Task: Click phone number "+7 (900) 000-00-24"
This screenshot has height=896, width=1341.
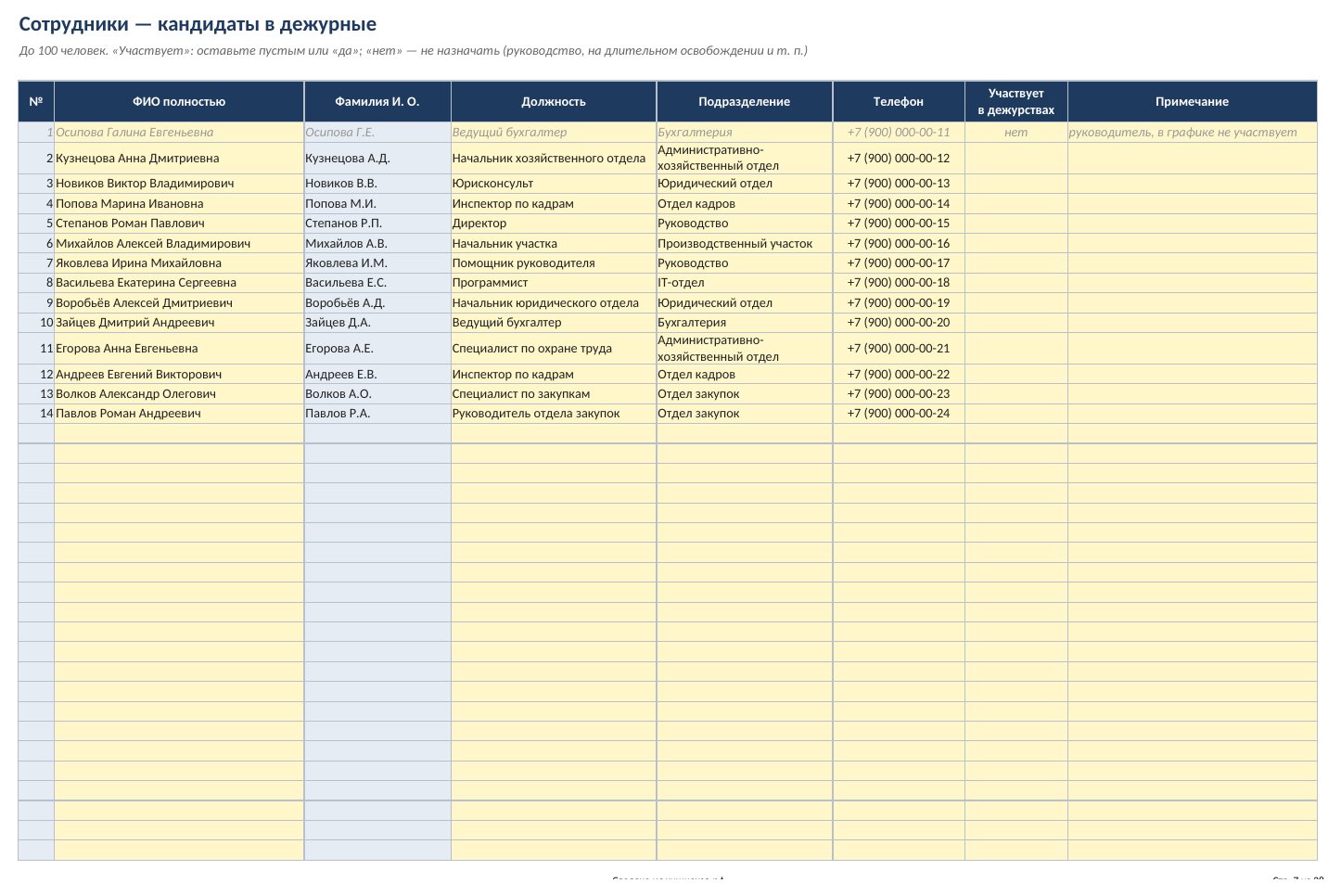Action: [x=899, y=414]
